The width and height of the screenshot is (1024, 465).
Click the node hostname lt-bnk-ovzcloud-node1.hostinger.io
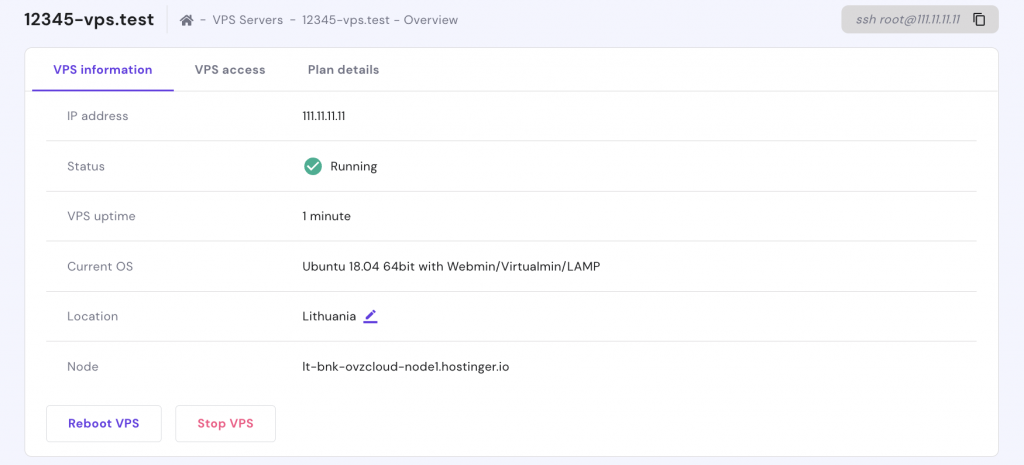click(406, 366)
